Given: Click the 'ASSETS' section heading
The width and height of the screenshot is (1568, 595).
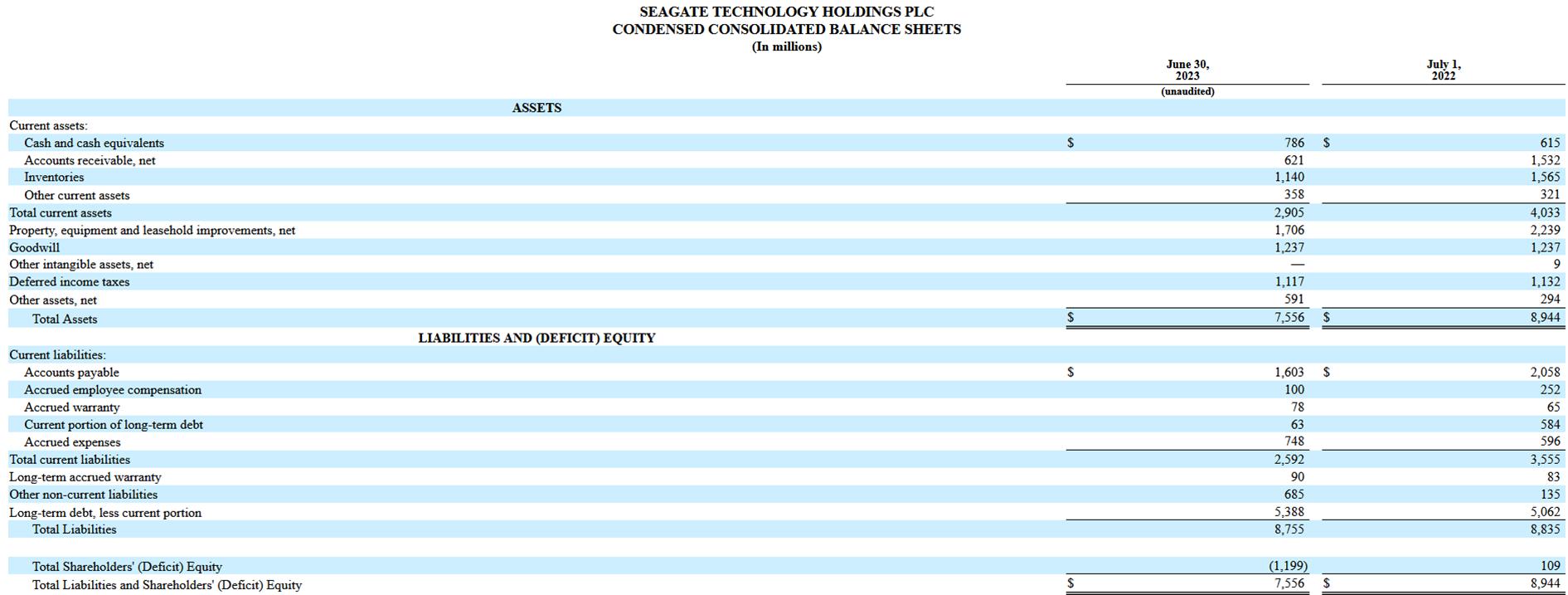Looking at the screenshot, I should (x=536, y=108).
